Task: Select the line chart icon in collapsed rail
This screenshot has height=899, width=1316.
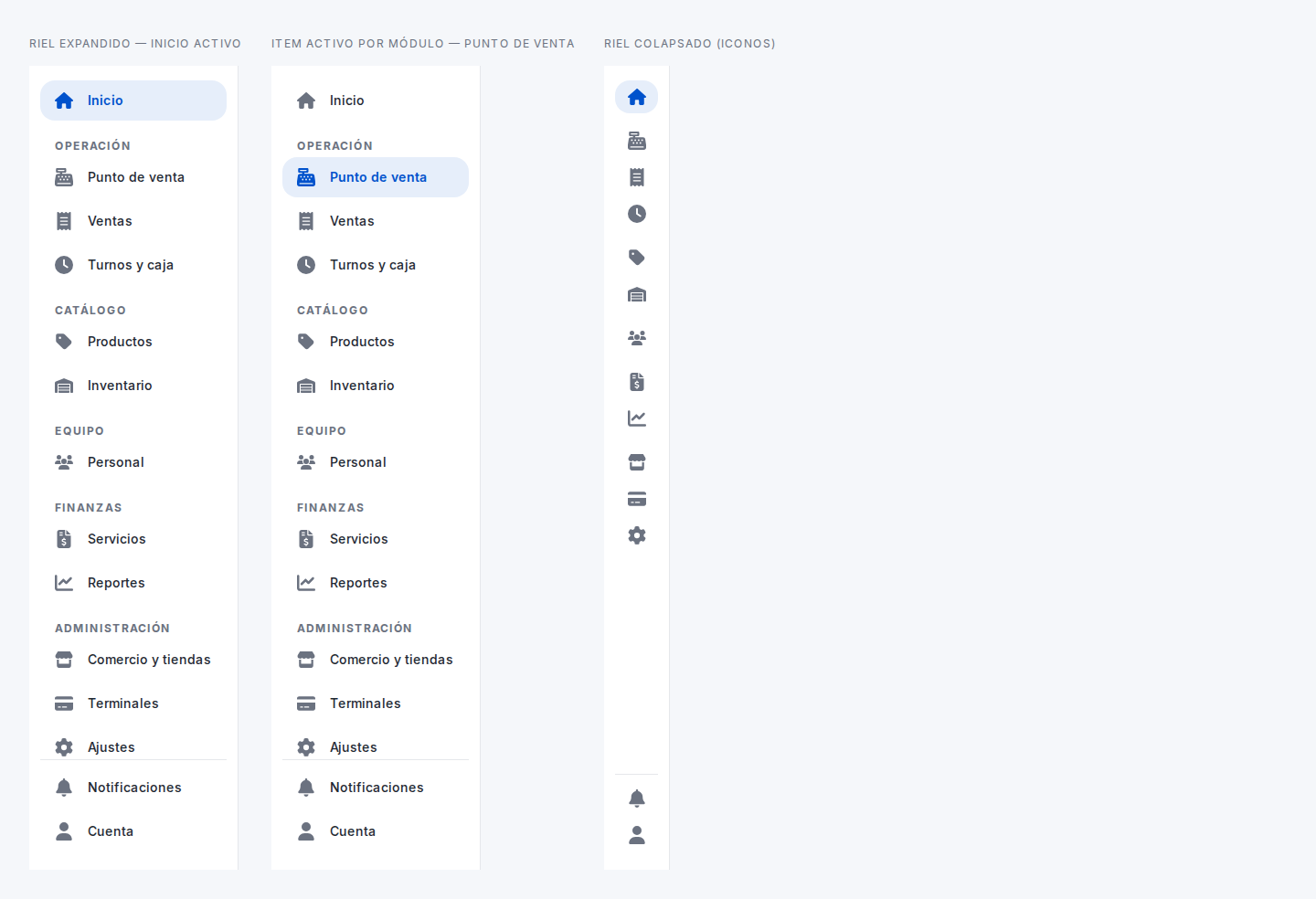Action: click(637, 418)
